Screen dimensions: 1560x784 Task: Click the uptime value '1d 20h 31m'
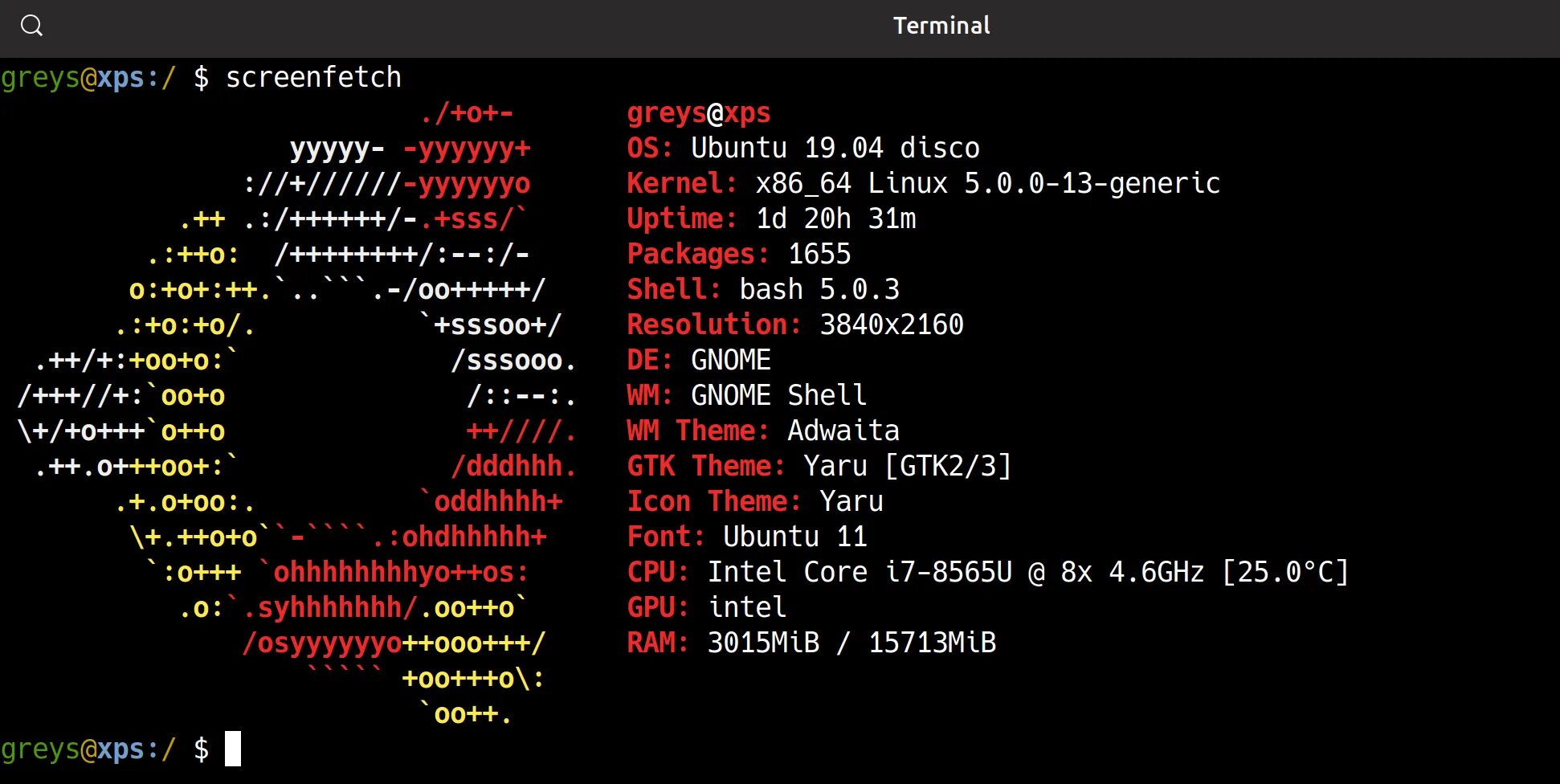[x=835, y=218]
